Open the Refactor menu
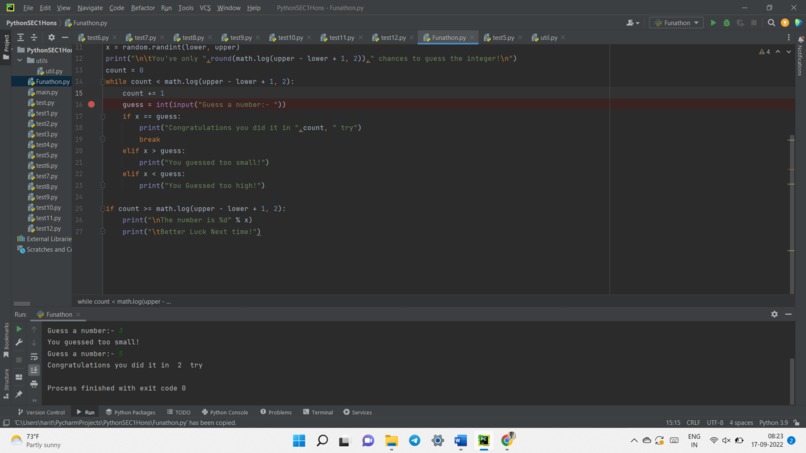The width and height of the screenshot is (806, 453). pyautogui.click(x=142, y=8)
